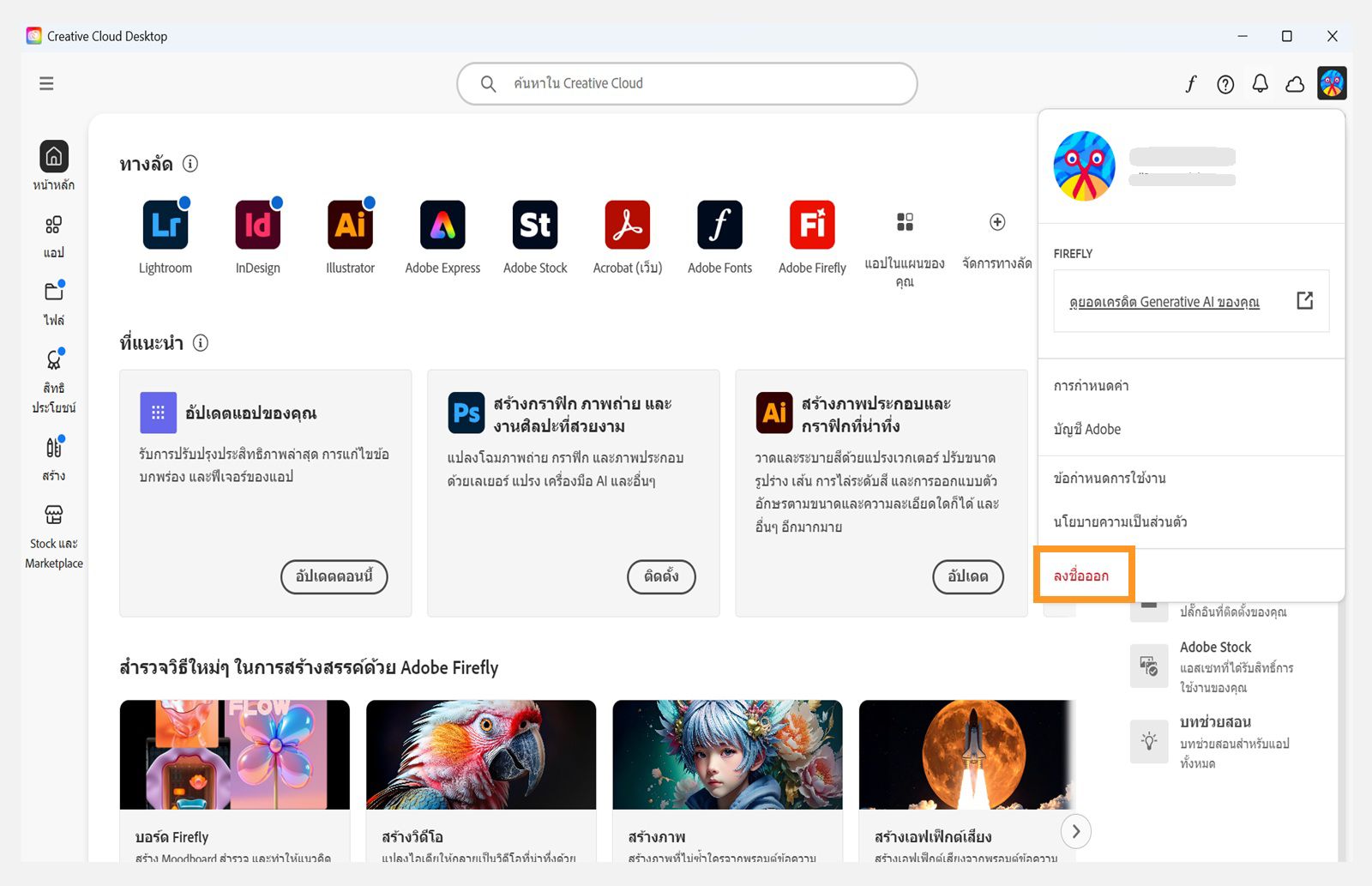Go to the Home (หน้าหลัก) sidebar icon
This screenshot has width=1372, height=886.
coord(54,157)
